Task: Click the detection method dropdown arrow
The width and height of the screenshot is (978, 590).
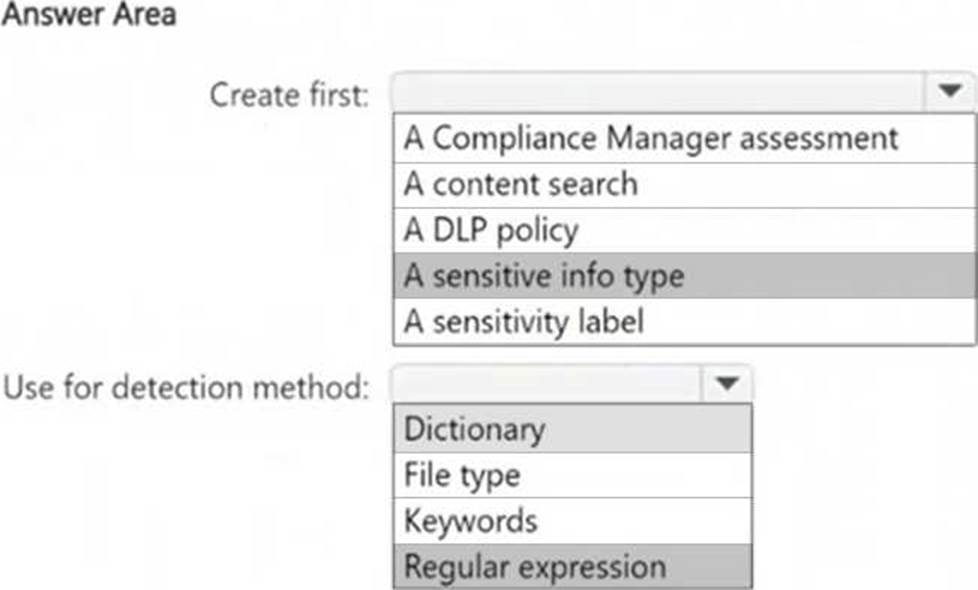Action: [x=727, y=383]
